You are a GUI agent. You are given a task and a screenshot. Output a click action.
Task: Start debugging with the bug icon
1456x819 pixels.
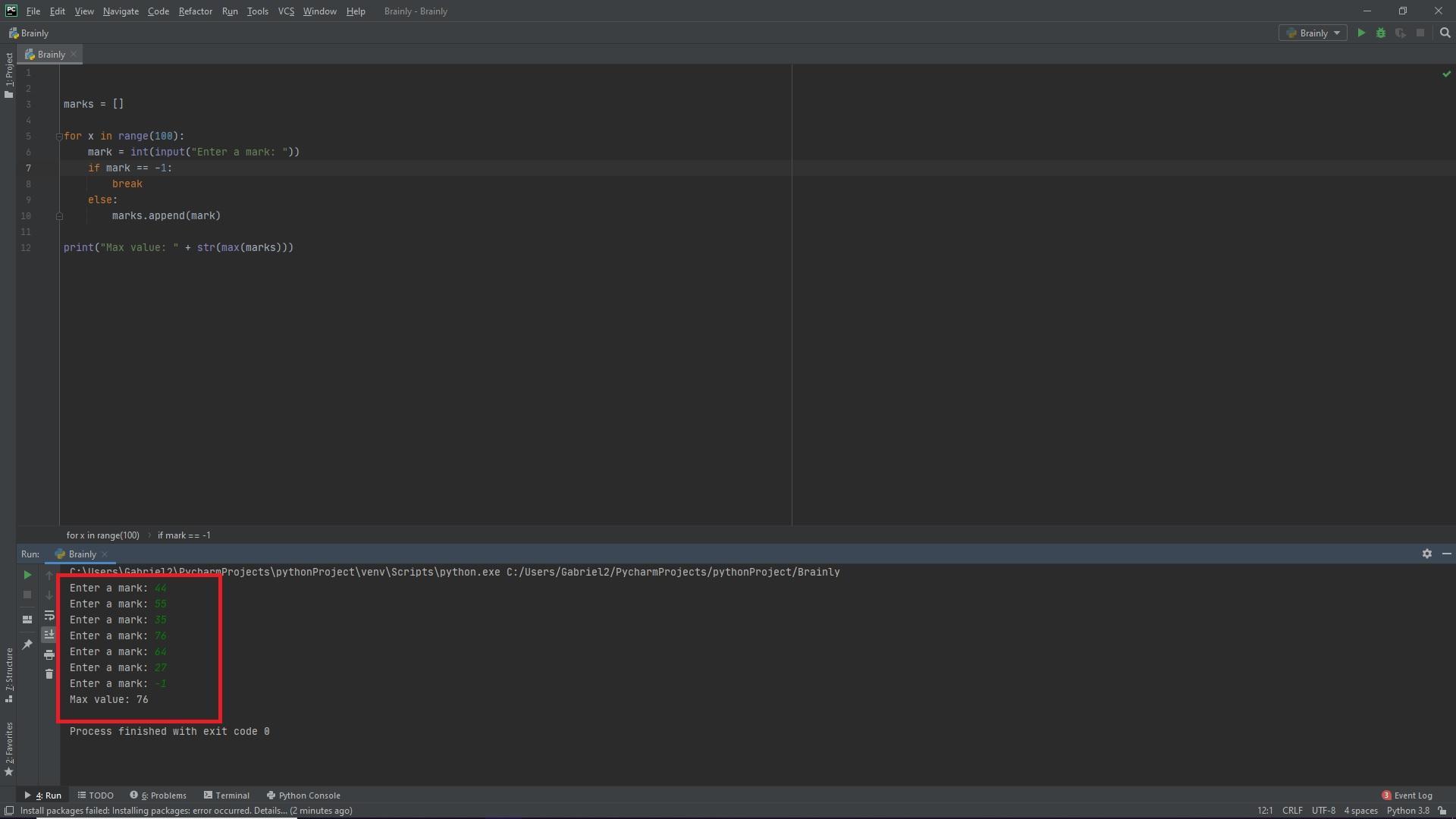(x=1381, y=33)
